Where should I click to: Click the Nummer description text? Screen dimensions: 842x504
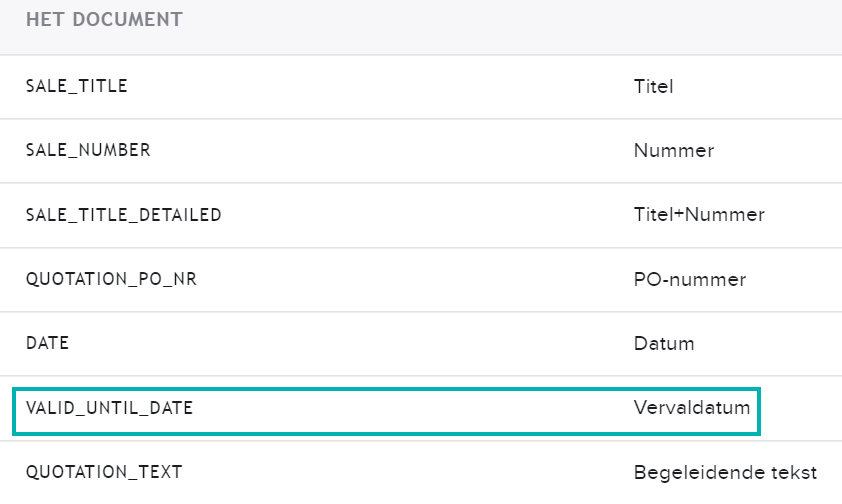(674, 151)
